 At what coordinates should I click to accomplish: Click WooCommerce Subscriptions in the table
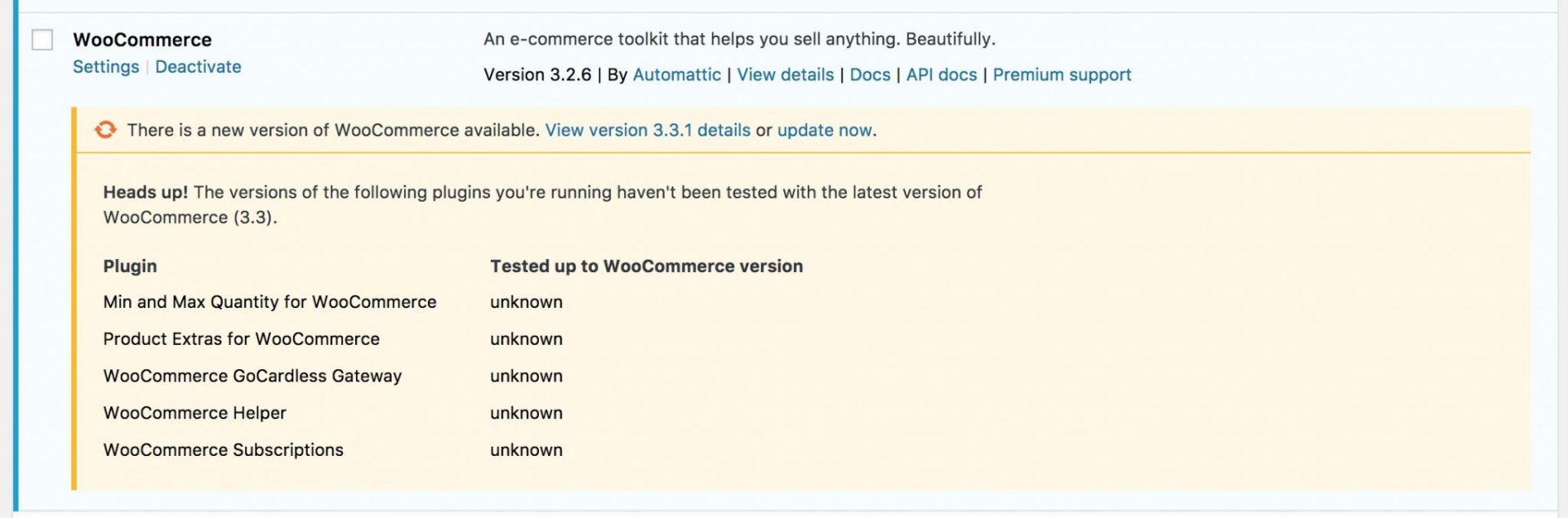tap(223, 449)
